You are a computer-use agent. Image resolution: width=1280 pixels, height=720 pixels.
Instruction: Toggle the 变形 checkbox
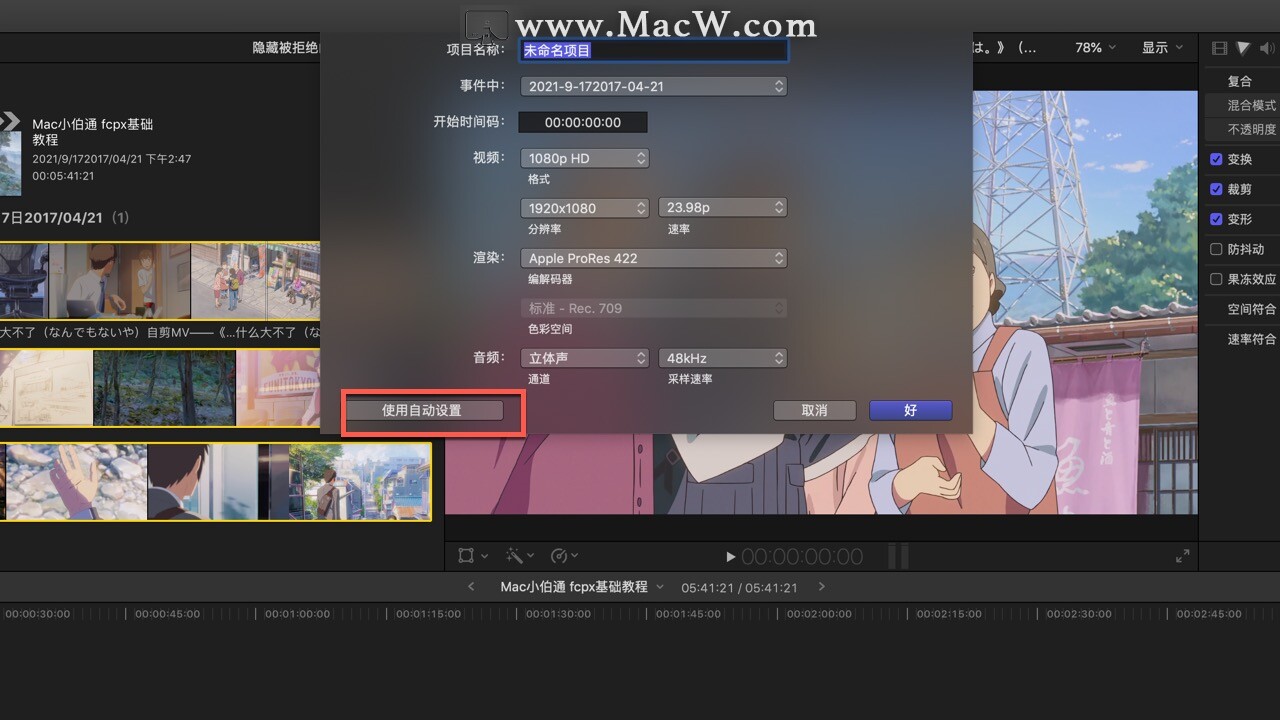pos(1216,219)
